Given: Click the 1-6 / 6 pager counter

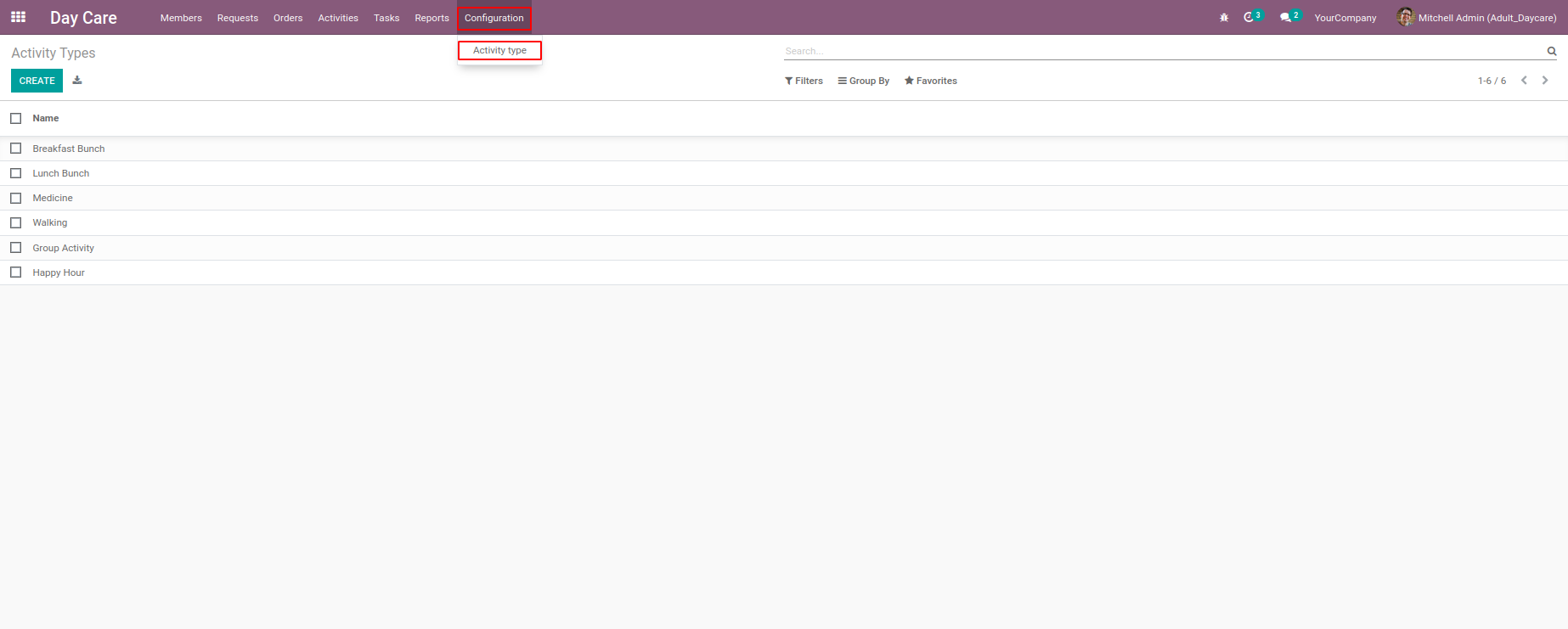Looking at the screenshot, I should 1492,81.
